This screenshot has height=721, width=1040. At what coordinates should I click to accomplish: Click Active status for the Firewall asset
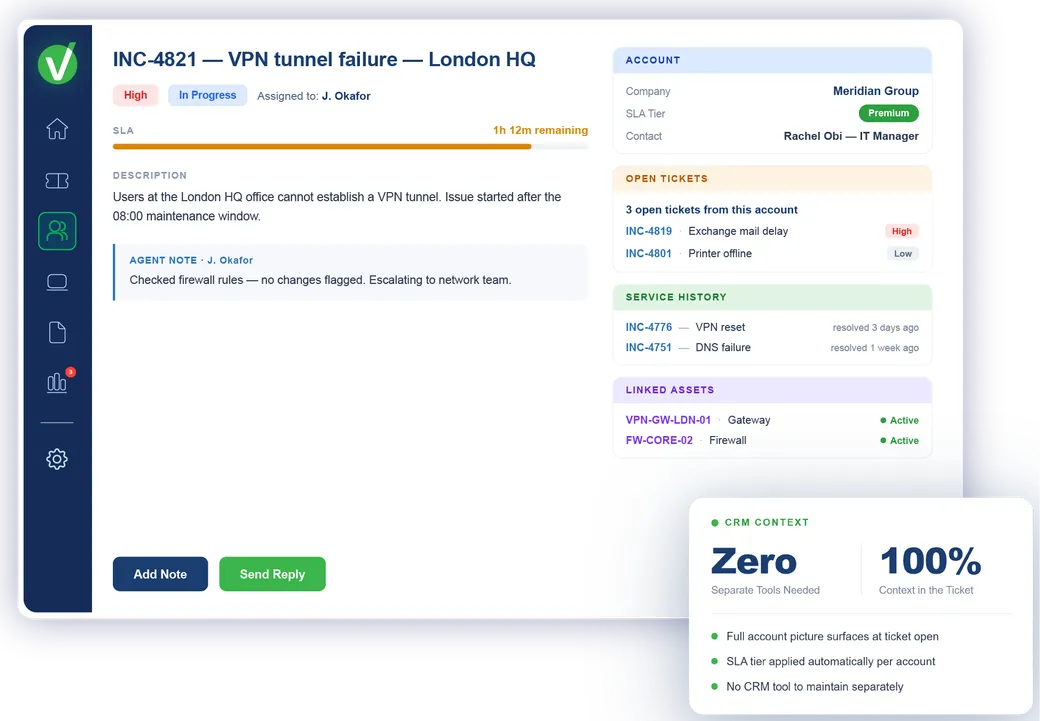point(899,440)
